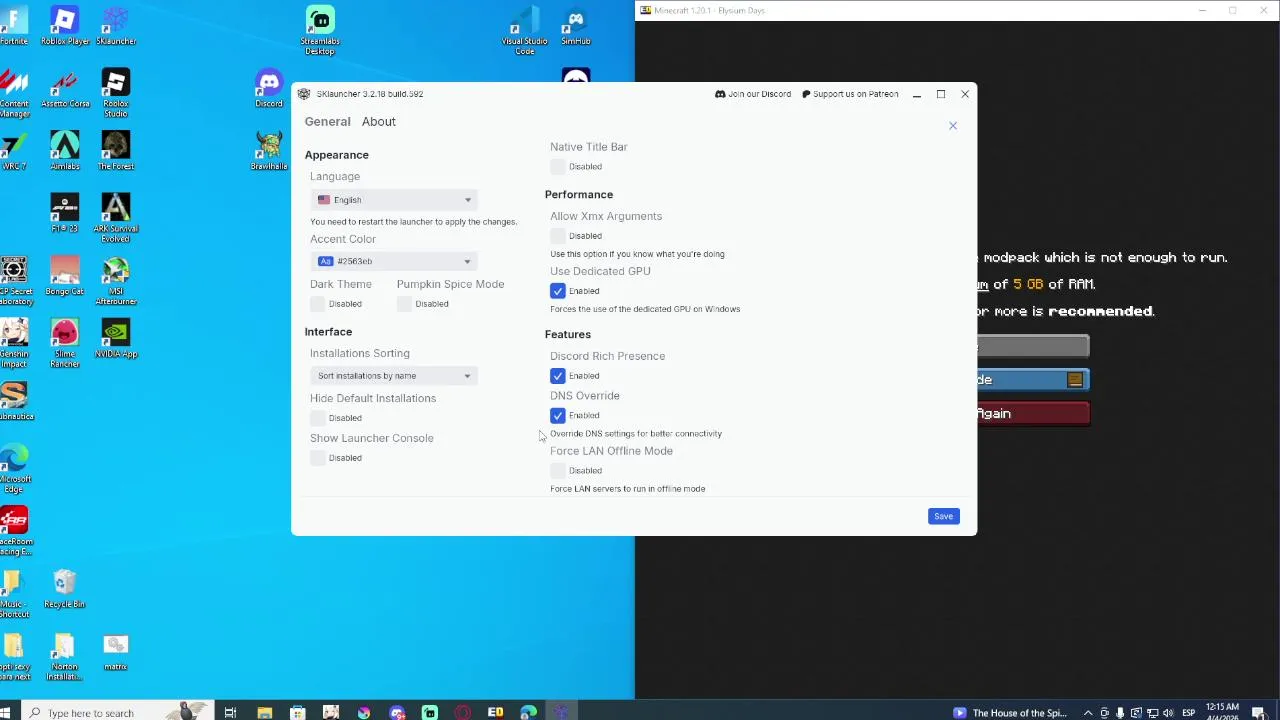The image size is (1280, 720).
Task: Click The House of the Spi... media item
Action: pos(1010,713)
